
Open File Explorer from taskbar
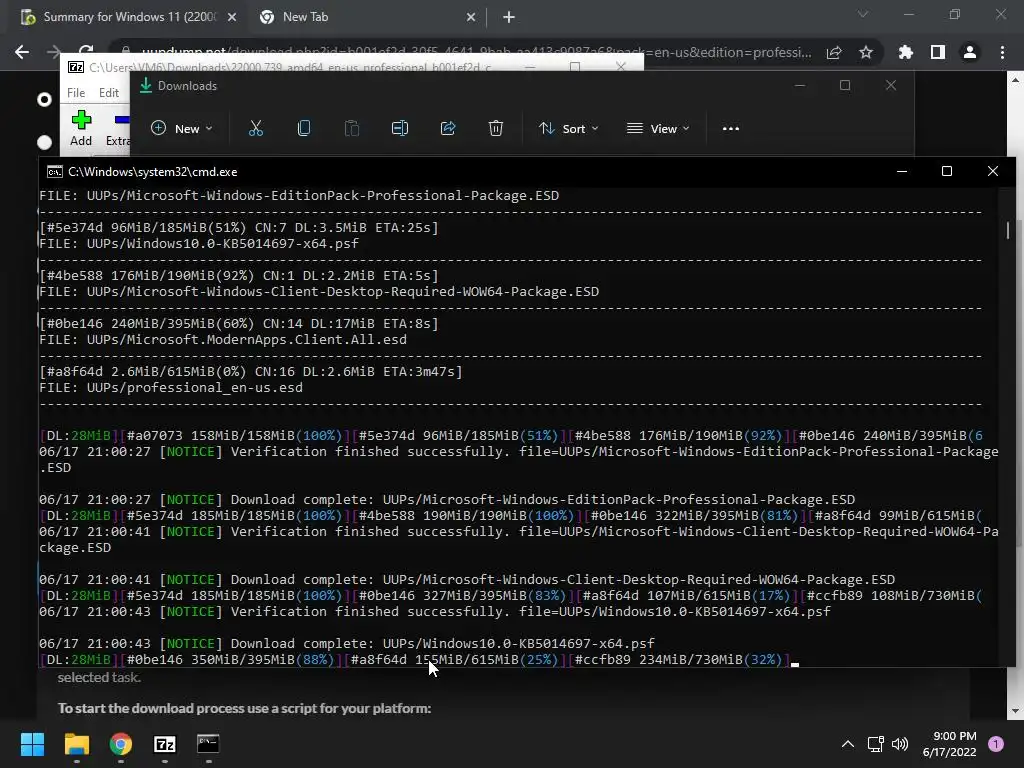tap(76, 744)
